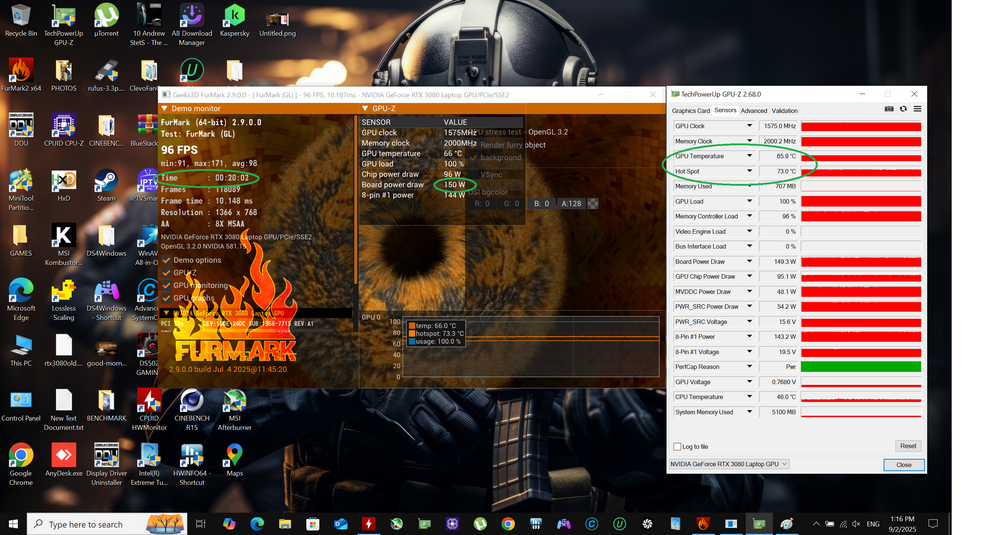The height and width of the screenshot is (535, 1000).
Task: Click the GPU Temperature value 65.9 °C
Action: [x=778, y=156]
